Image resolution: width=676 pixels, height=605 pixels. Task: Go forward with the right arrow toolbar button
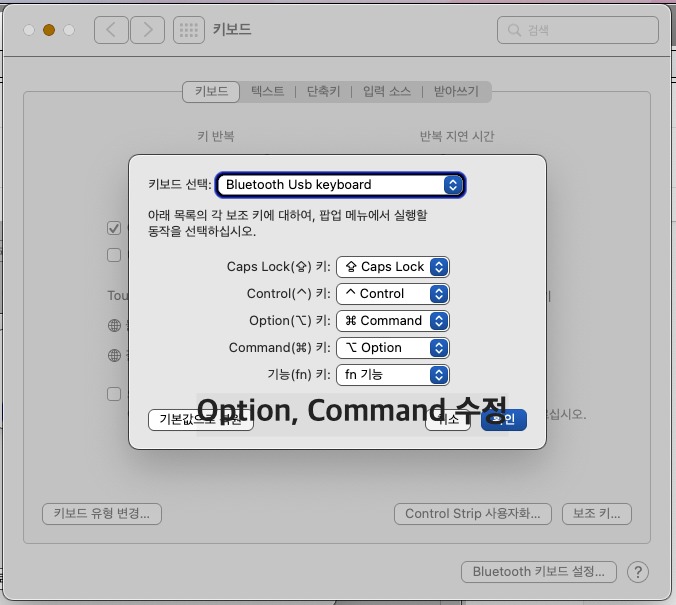tap(147, 30)
